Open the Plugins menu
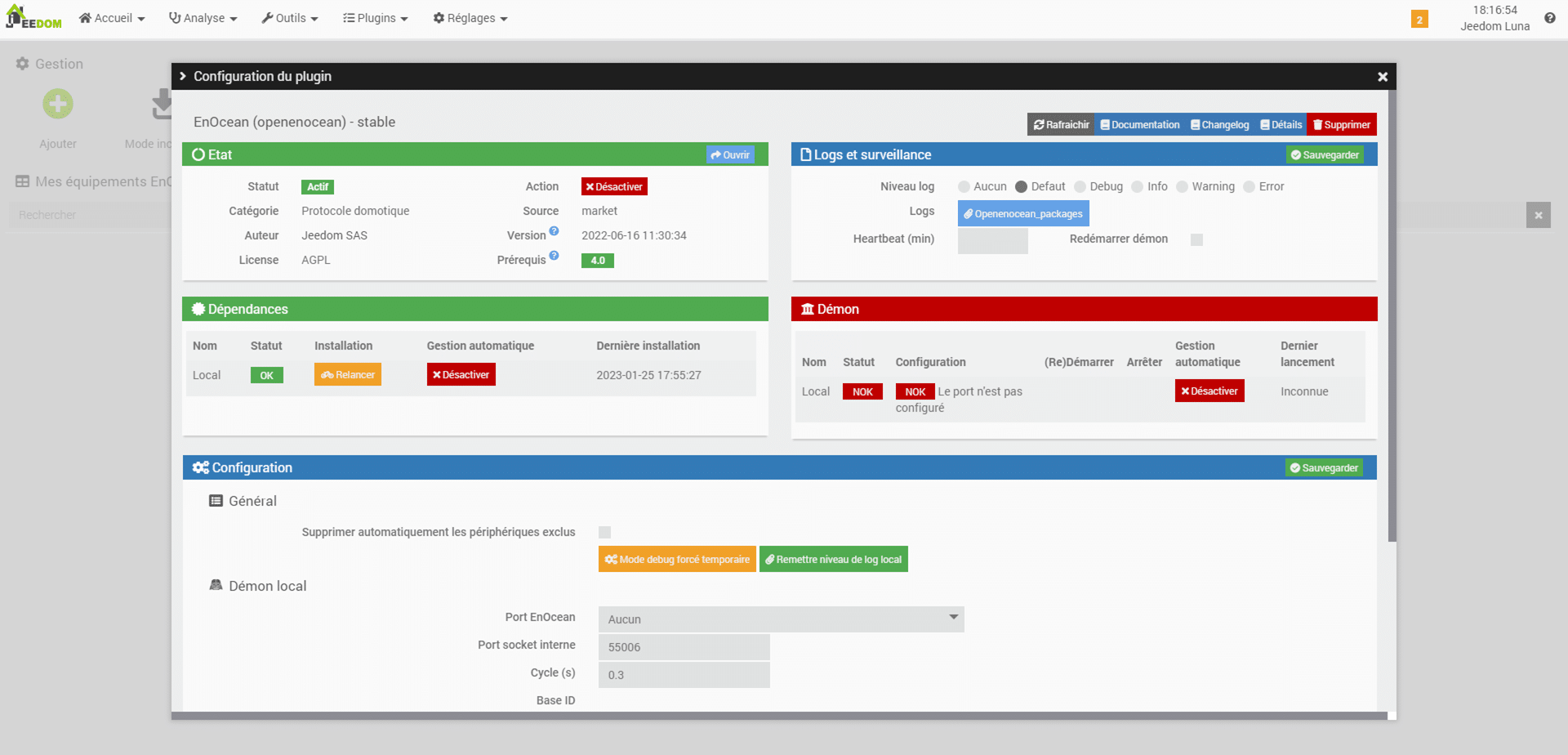 376,18
